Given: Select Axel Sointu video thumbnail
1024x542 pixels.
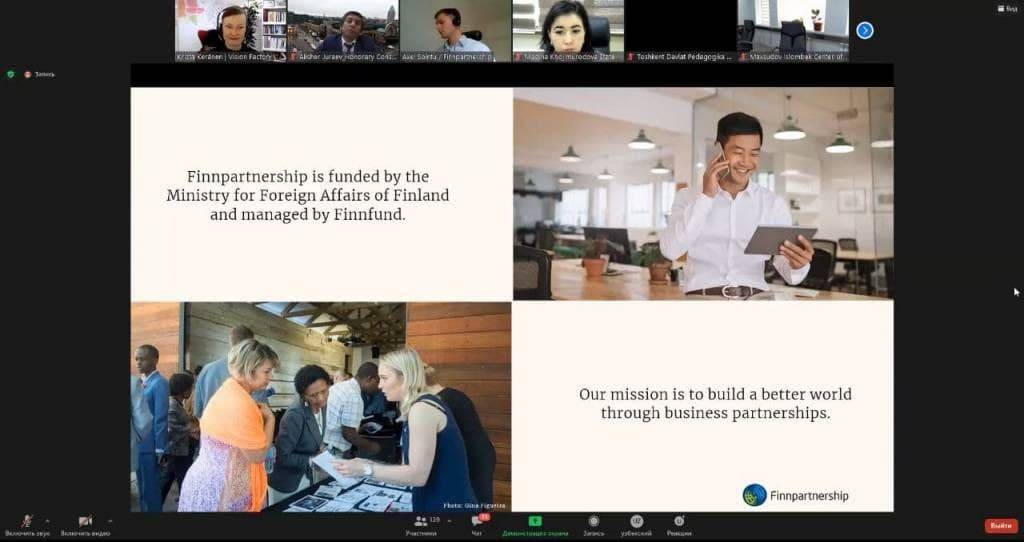Looking at the screenshot, I should 456,31.
